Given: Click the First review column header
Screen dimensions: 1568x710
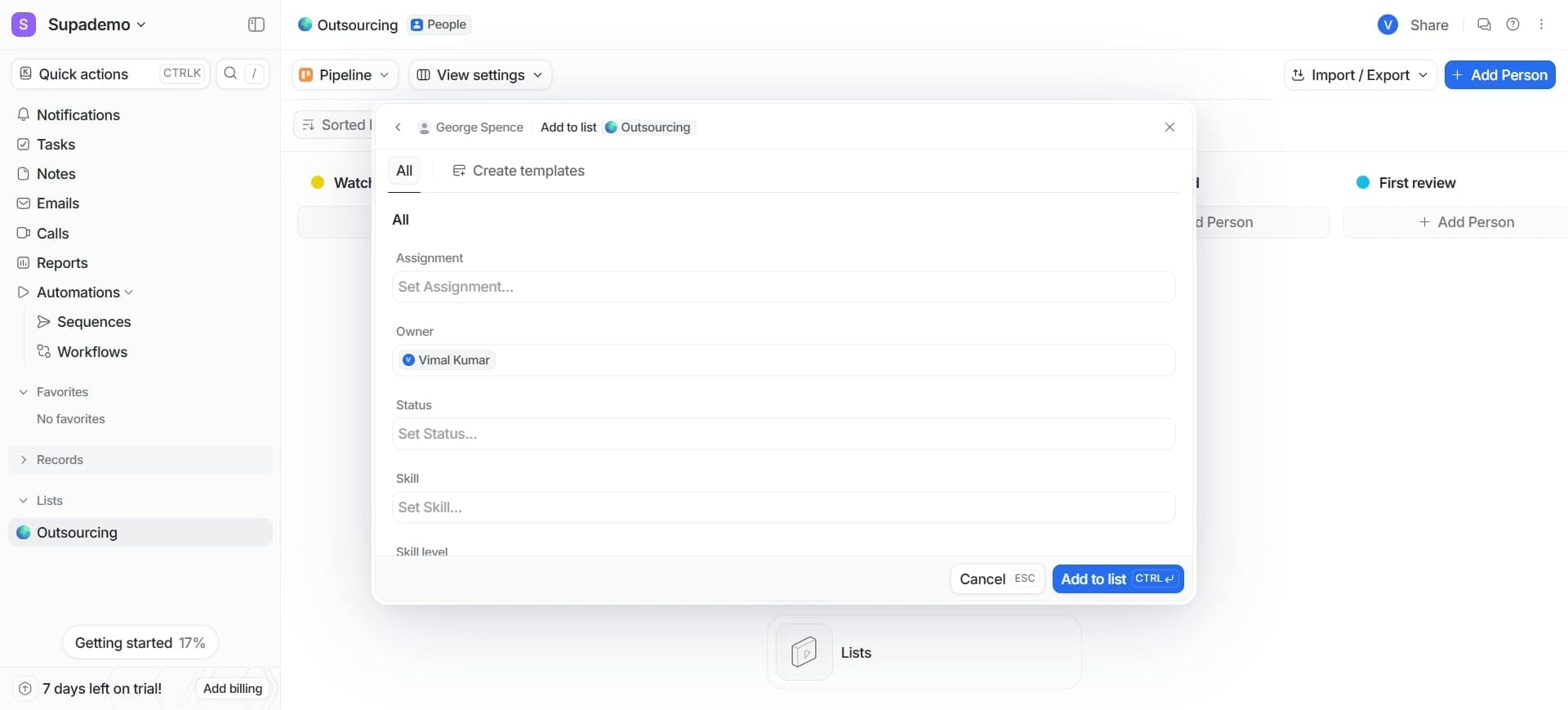Looking at the screenshot, I should tap(1416, 183).
